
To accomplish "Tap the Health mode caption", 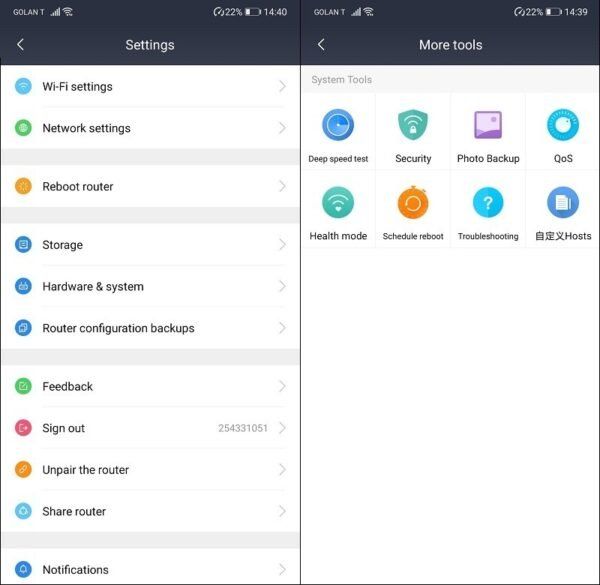I will click(x=338, y=236).
